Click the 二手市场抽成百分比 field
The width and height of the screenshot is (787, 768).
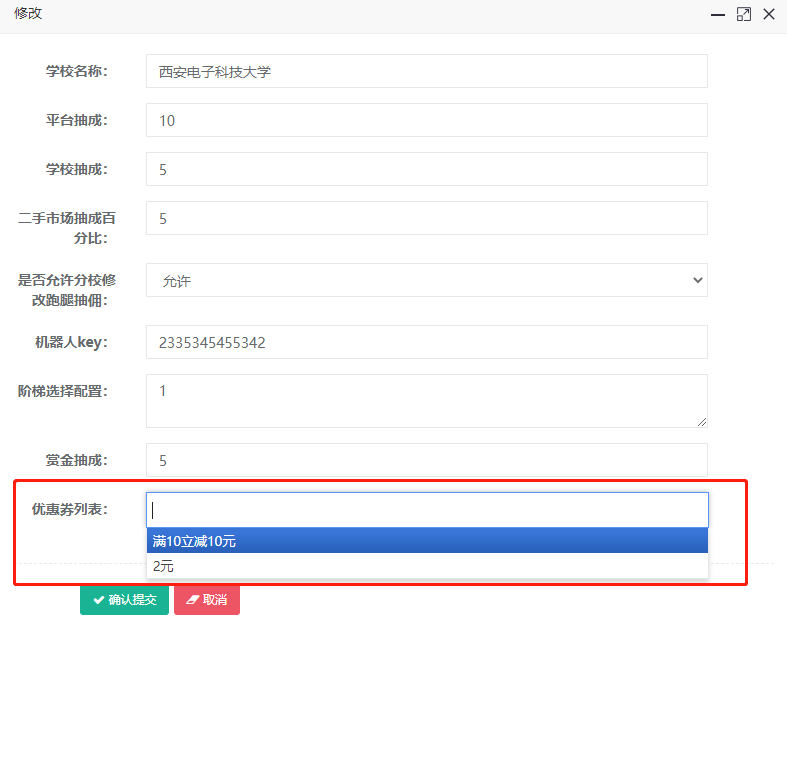(x=427, y=218)
